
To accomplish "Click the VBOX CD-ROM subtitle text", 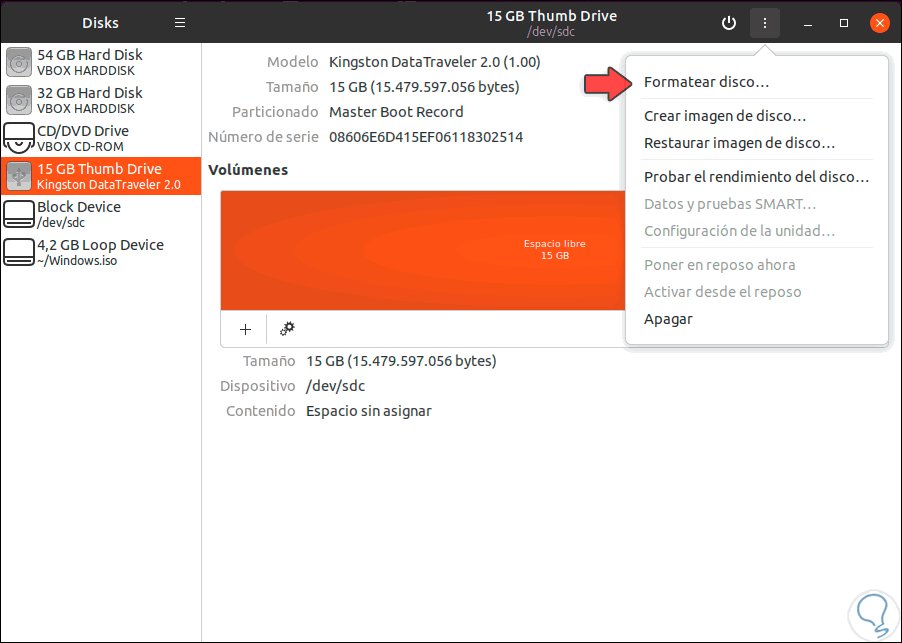I will point(80,147).
